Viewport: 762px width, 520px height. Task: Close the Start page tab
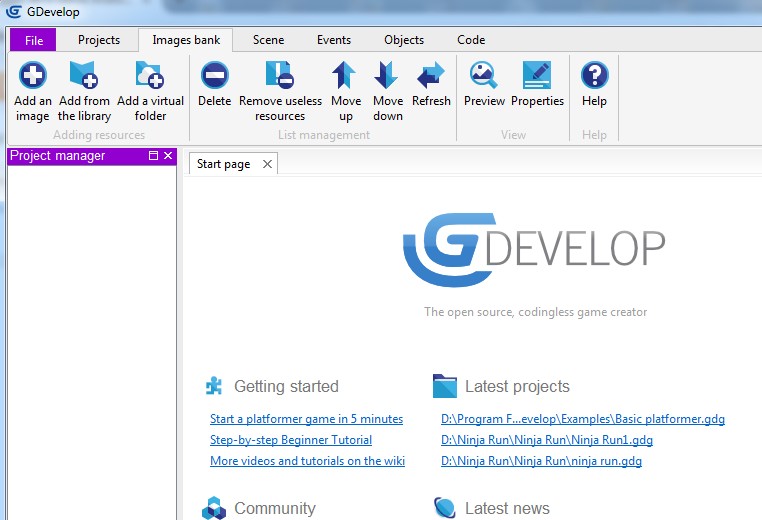(267, 164)
